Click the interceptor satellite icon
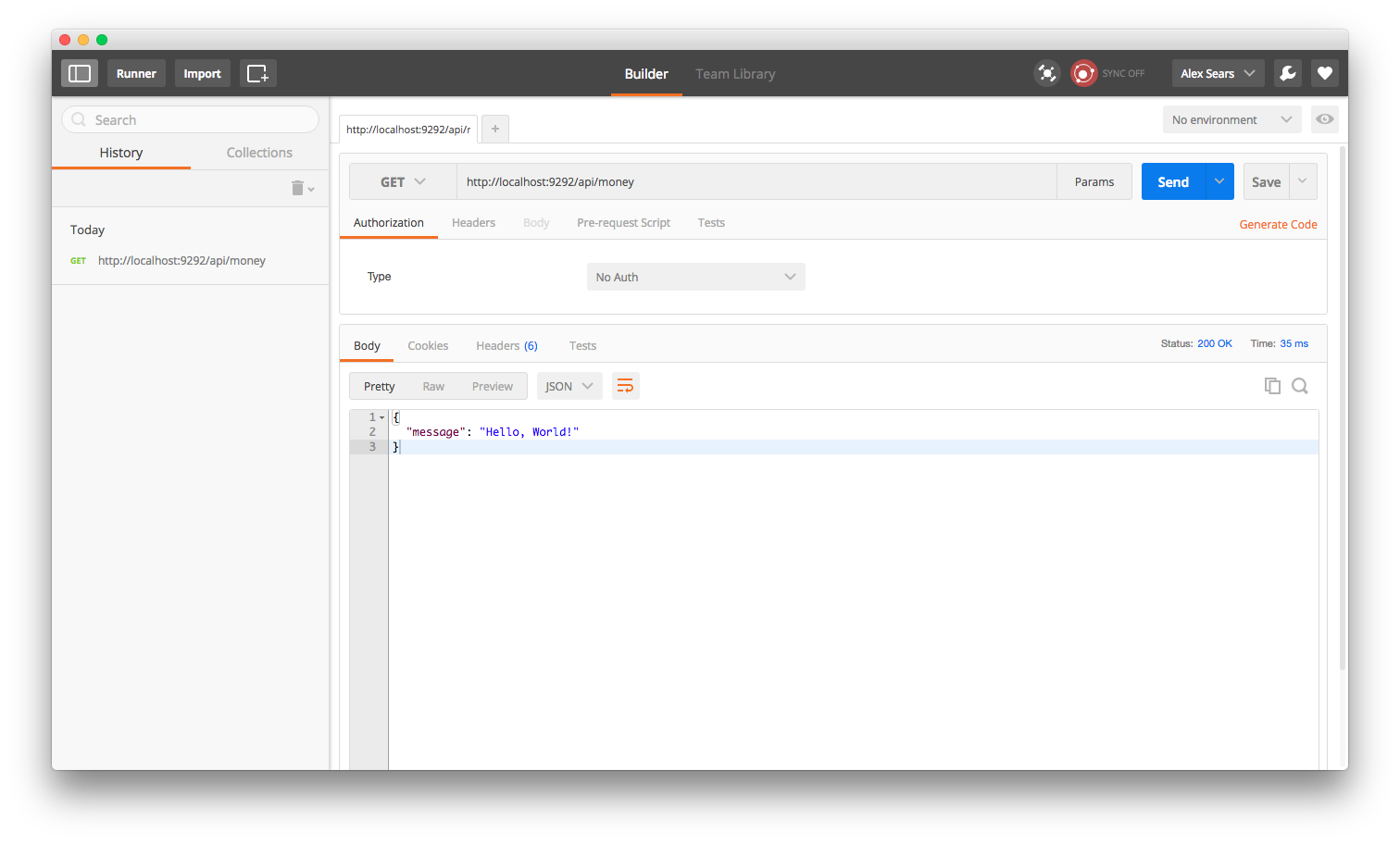Viewport: 1400px width, 844px height. 1046,73
